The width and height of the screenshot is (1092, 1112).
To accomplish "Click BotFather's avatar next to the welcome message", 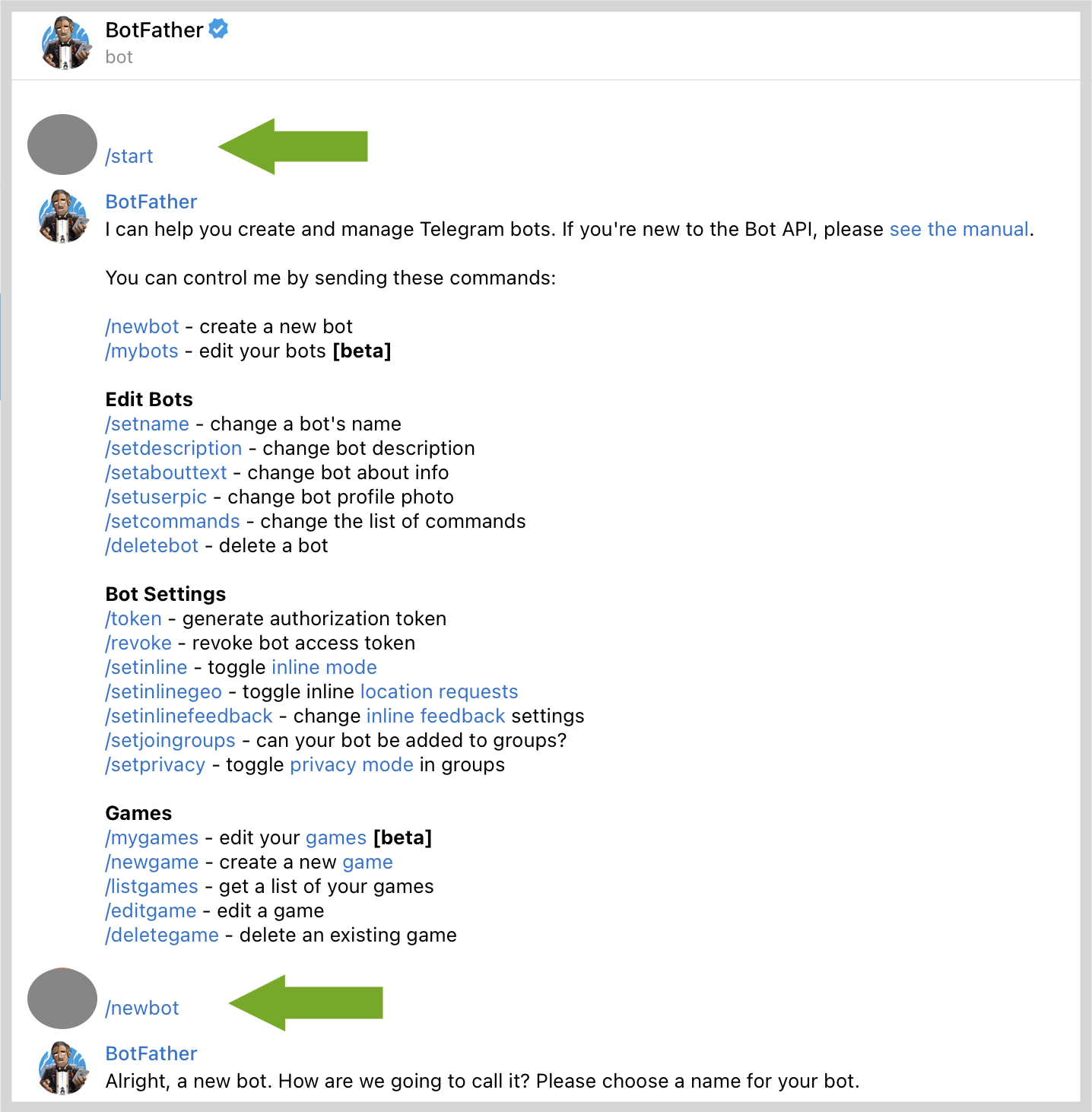I will [64, 217].
